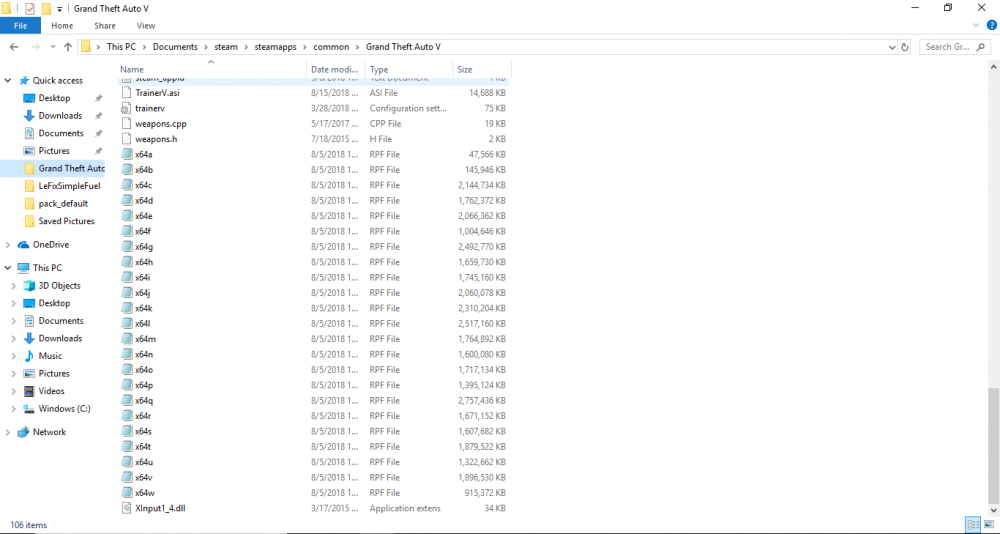Image resolution: width=1000 pixels, height=534 pixels.
Task: Select Saved Pictures folder in sidebar
Action: (x=66, y=221)
